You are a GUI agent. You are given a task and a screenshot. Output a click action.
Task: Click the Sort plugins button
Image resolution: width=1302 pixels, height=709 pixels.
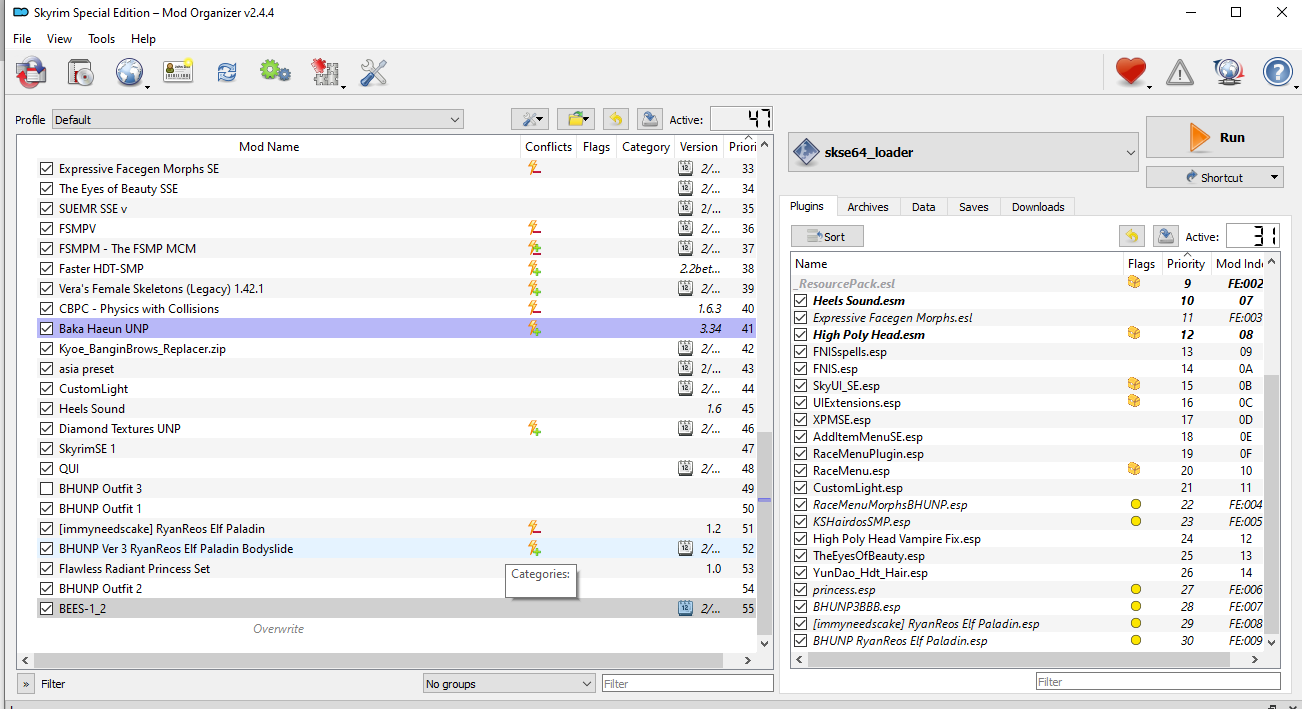[x=827, y=237]
